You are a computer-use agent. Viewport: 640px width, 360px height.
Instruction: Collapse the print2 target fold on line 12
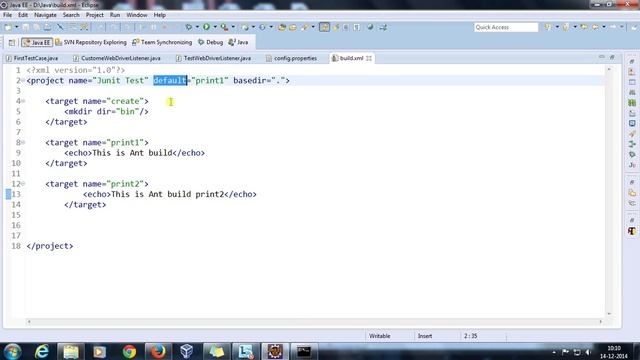pos(23,184)
